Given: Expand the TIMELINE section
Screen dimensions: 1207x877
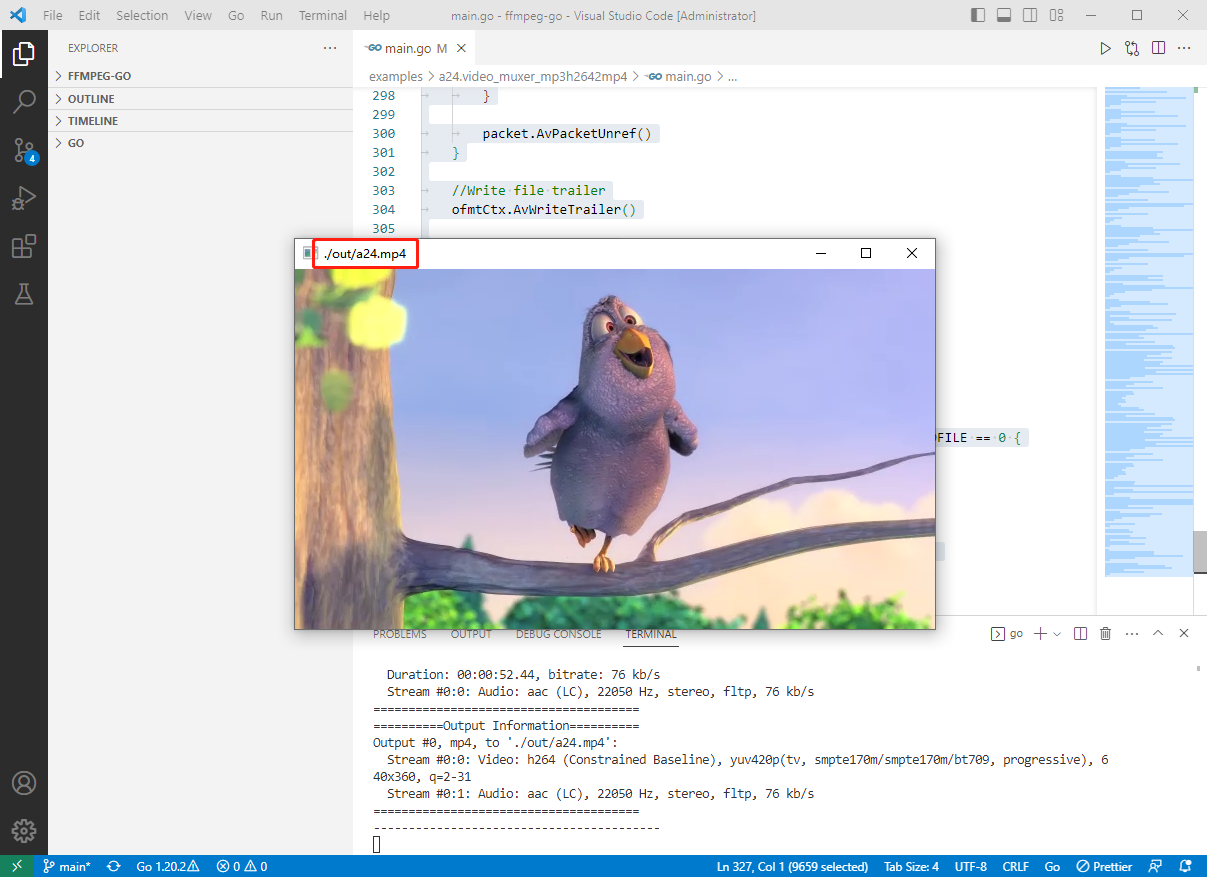Looking at the screenshot, I should click(200, 121).
